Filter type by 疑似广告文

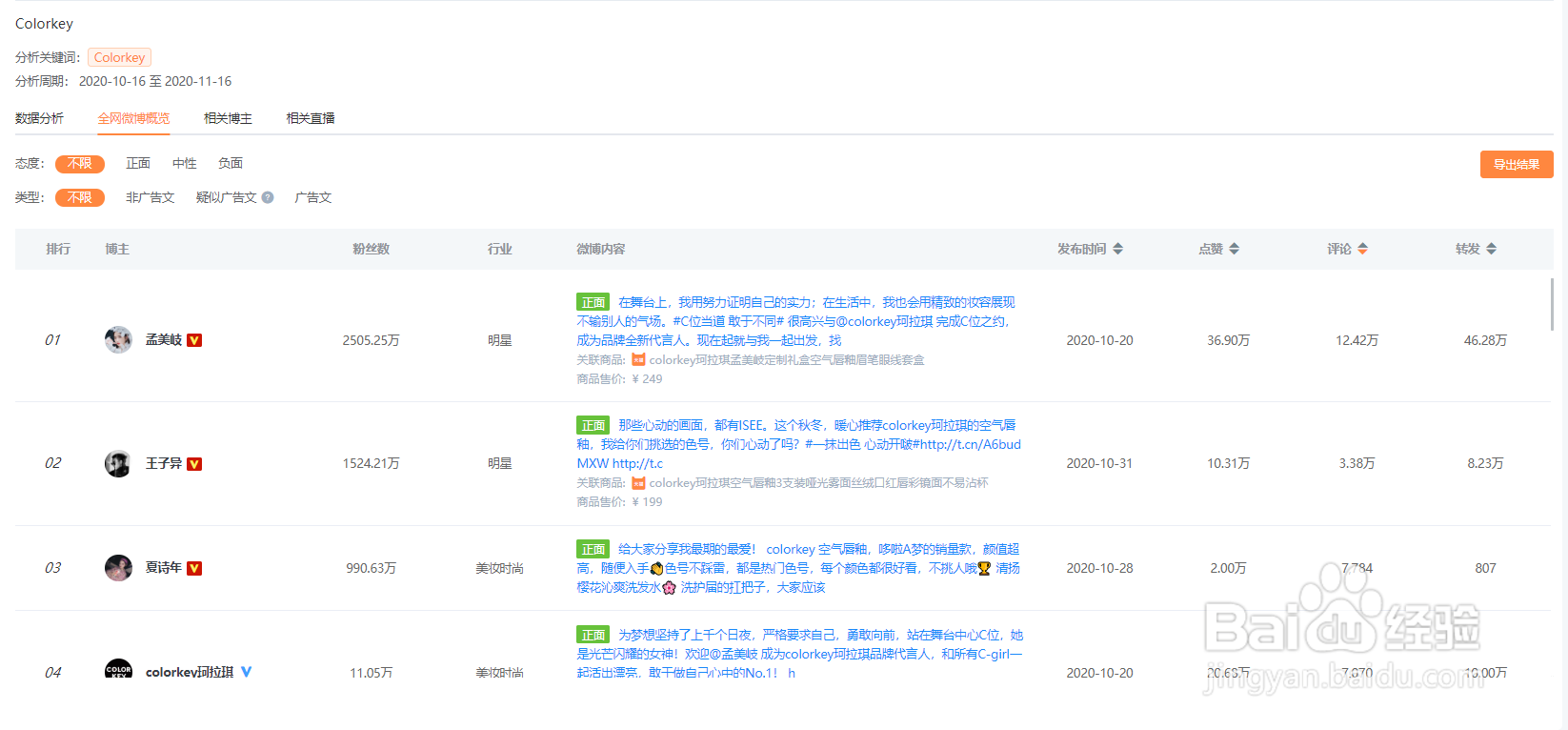pos(227,197)
